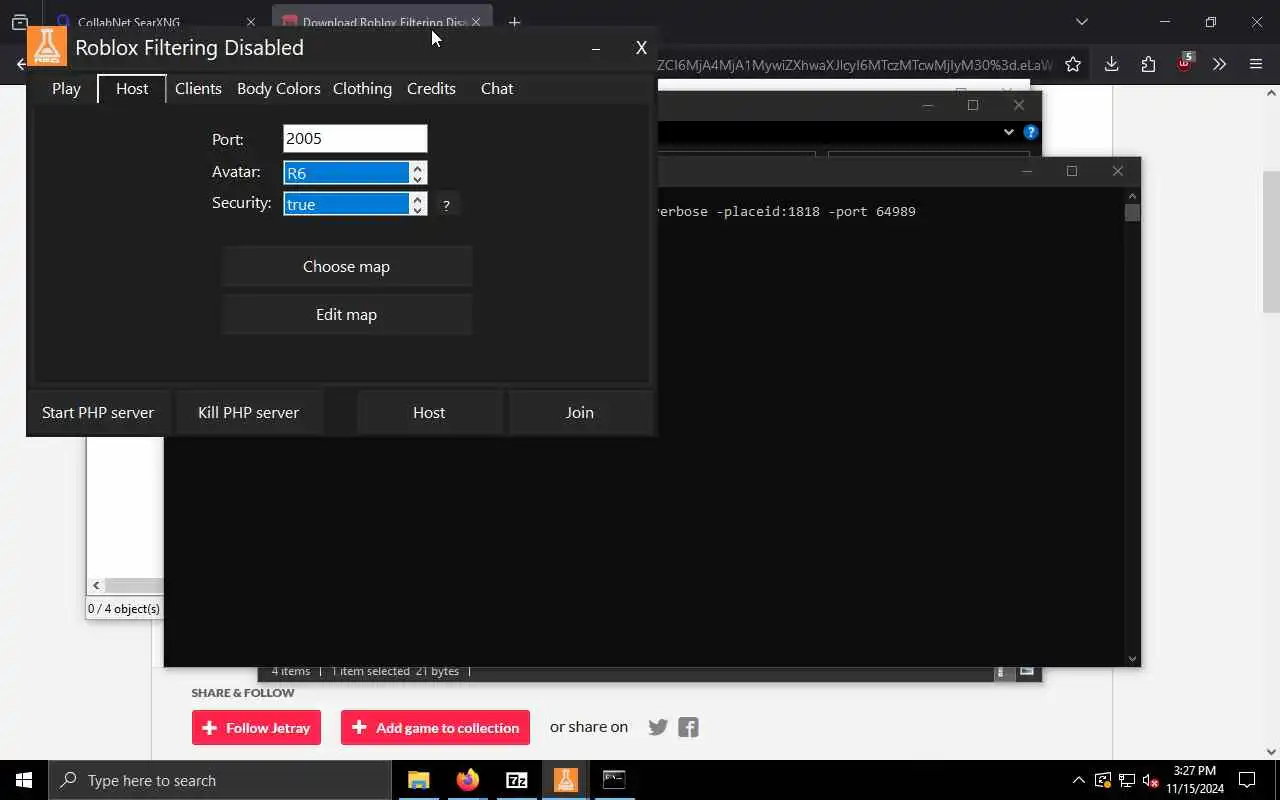Click the Avatar field's down arrow
This screenshot has width=1280, height=800.
point(418,179)
